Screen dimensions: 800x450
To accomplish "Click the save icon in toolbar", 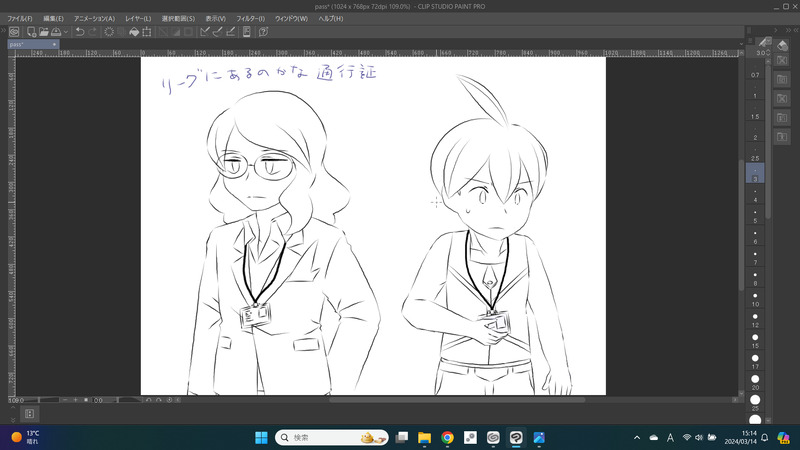I will point(56,32).
